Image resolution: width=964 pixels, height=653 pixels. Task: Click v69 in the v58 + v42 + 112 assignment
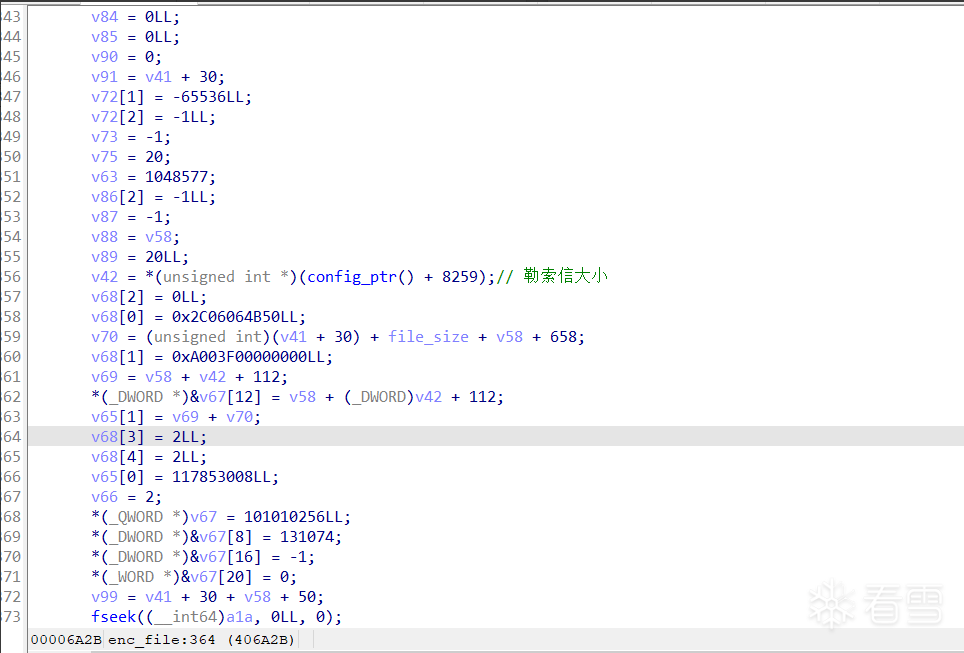click(104, 377)
